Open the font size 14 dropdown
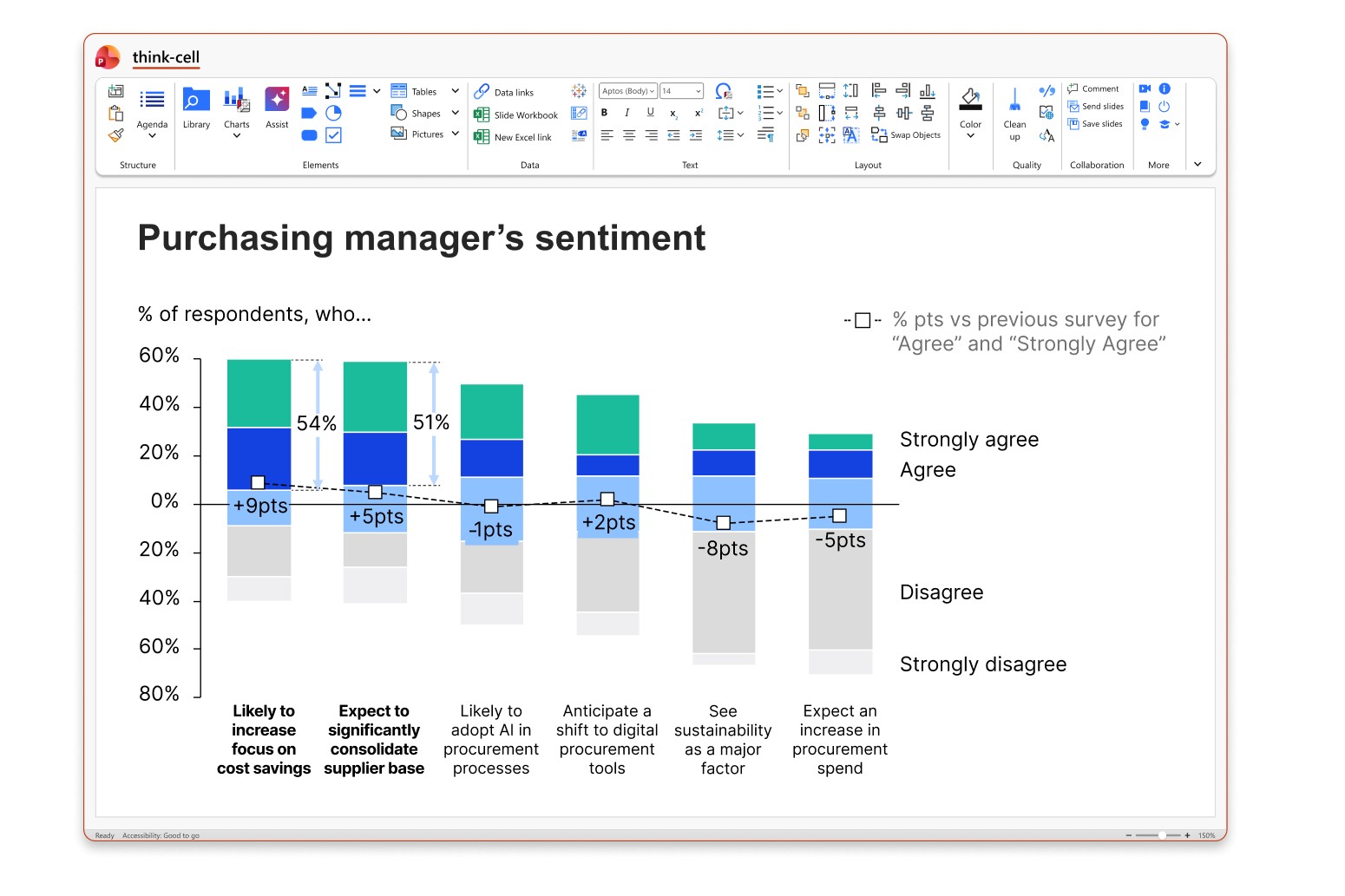Screen dimensions: 1345x896 coord(681,91)
